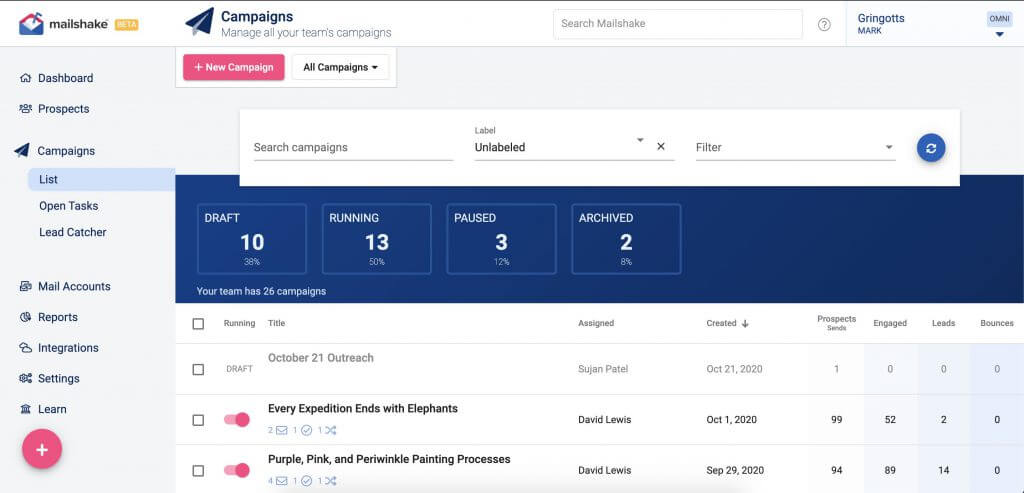Sort by the Prospects Sends column header
Viewport: 1024px width, 493px height.
(x=837, y=323)
